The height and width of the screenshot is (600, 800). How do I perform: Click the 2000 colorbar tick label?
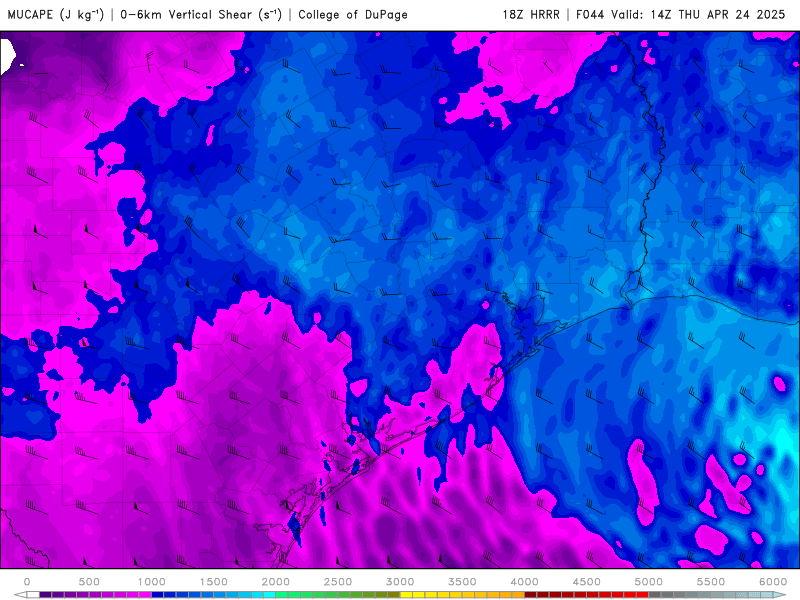(276, 582)
